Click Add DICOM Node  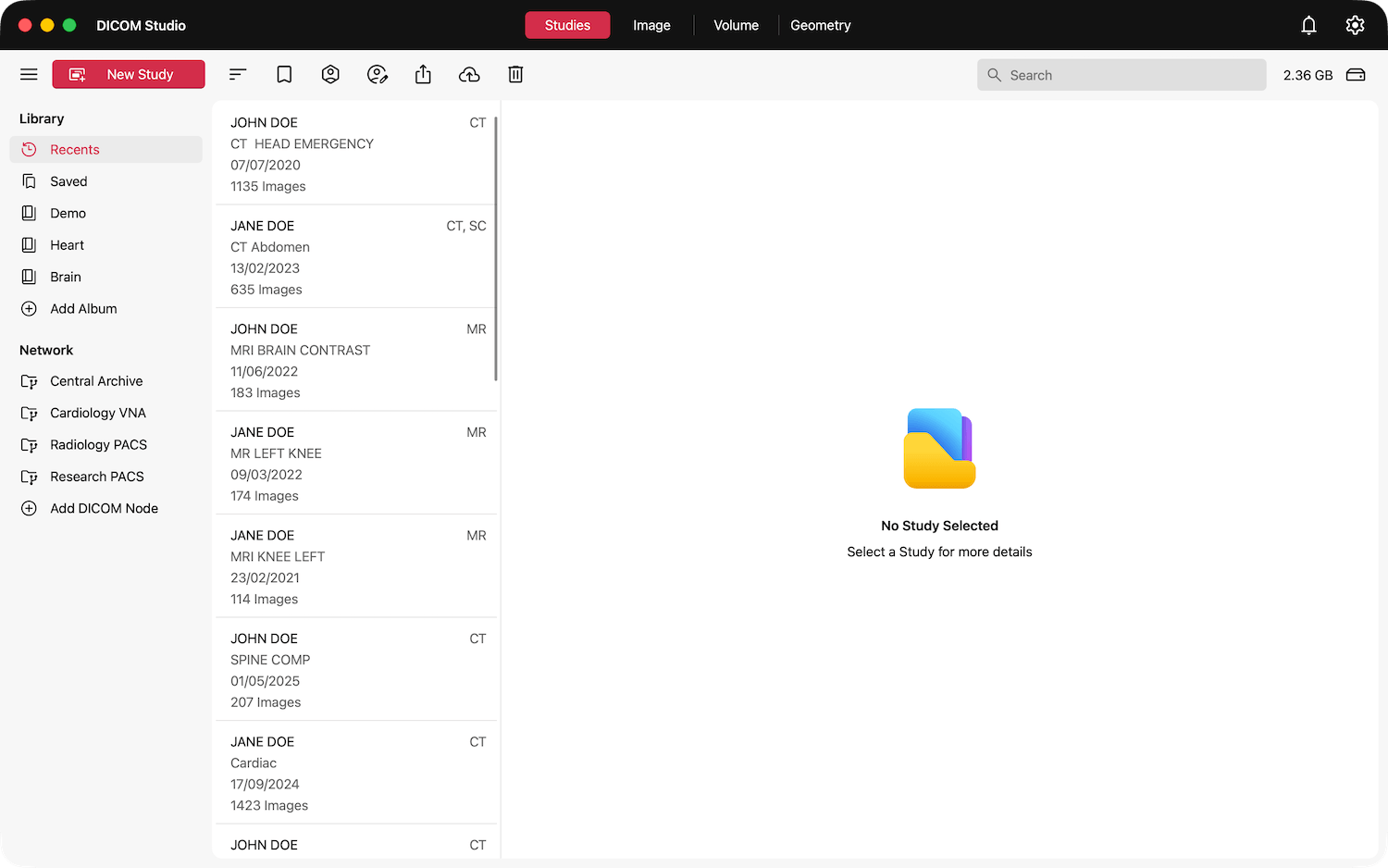(x=105, y=508)
